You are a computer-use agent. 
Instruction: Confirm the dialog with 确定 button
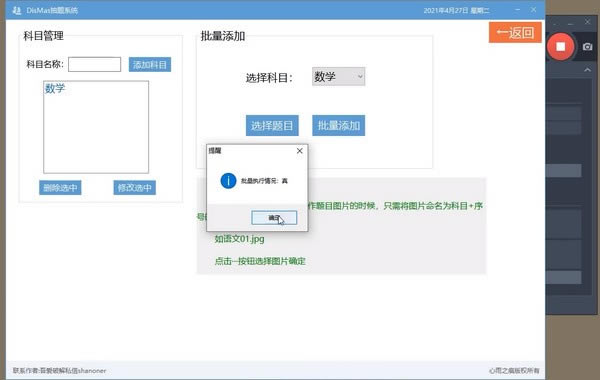click(274, 218)
